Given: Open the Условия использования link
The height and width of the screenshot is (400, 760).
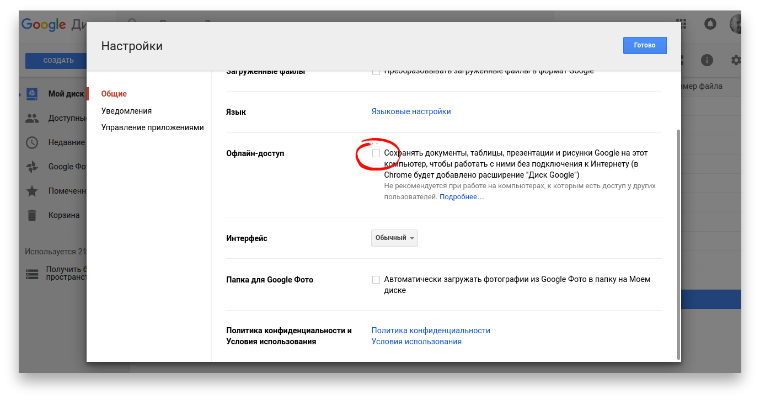Looking at the screenshot, I should pyautogui.click(x=416, y=341).
